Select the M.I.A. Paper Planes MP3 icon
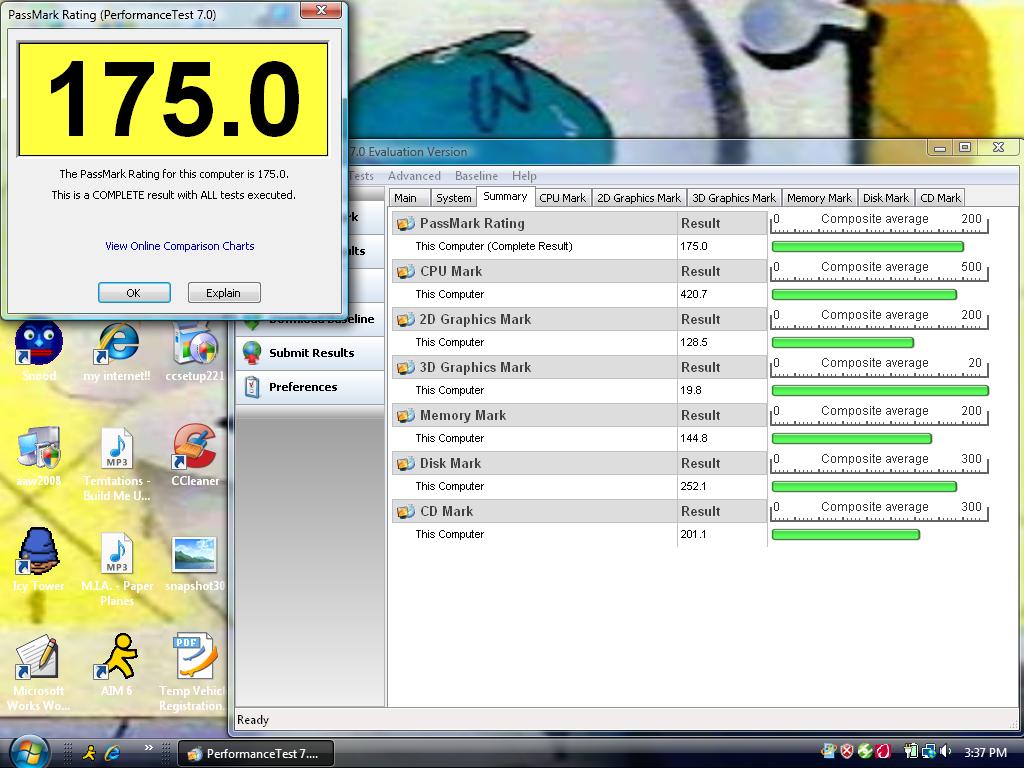1024x768 pixels. coord(118,553)
